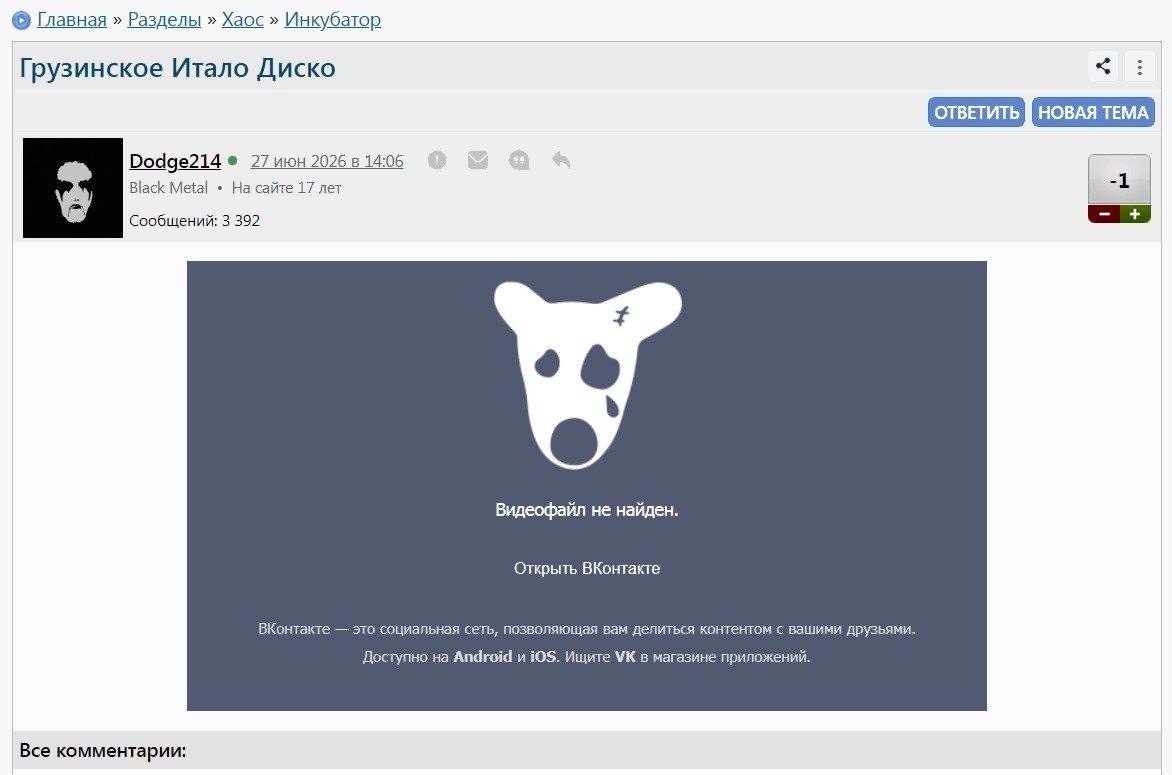Image resolution: width=1172 pixels, height=775 pixels.
Task: Open the three-dot more options menu
Action: click(x=1140, y=67)
